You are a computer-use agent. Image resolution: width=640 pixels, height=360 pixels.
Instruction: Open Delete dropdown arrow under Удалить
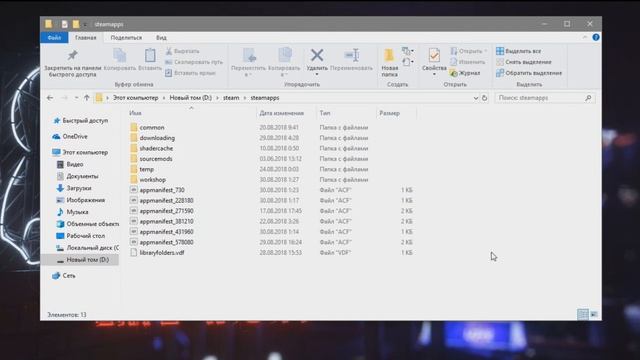317,75
